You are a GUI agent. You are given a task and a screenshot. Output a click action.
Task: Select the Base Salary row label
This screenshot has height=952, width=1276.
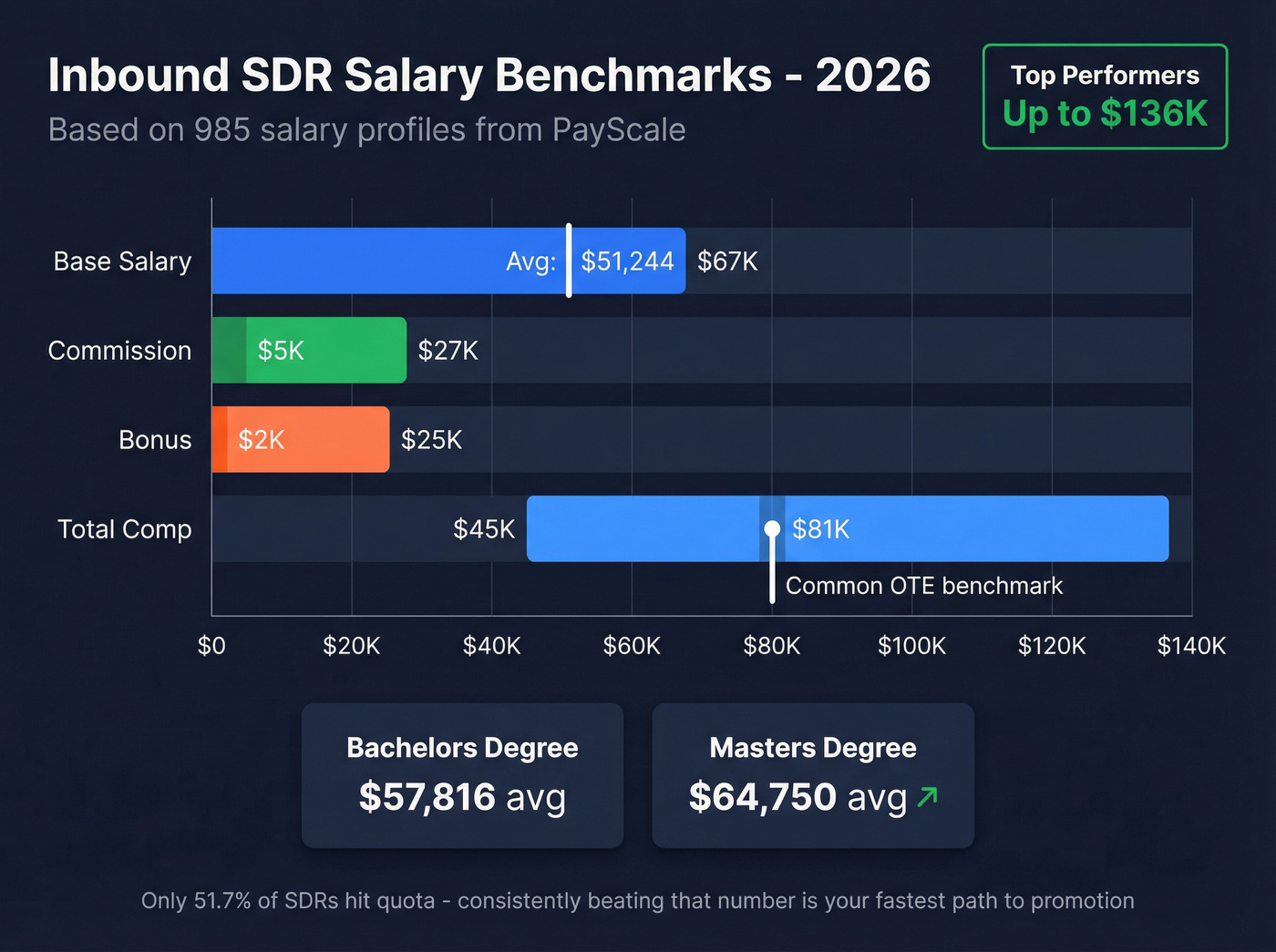click(122, 261)
